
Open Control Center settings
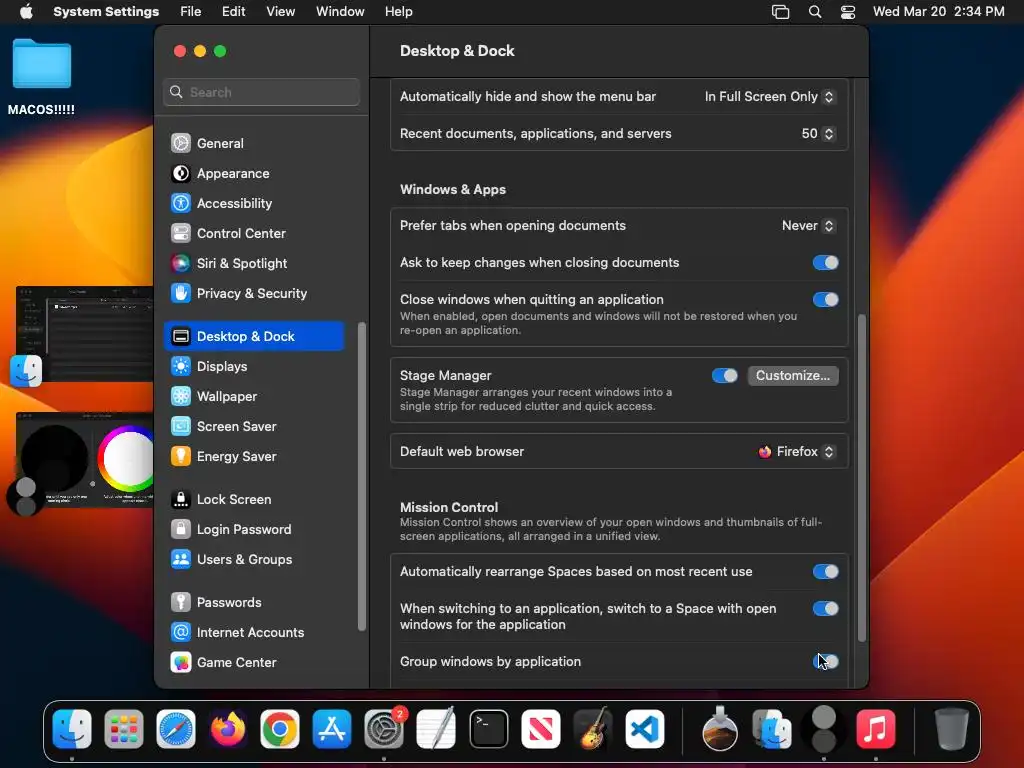[x=253, y=233]
